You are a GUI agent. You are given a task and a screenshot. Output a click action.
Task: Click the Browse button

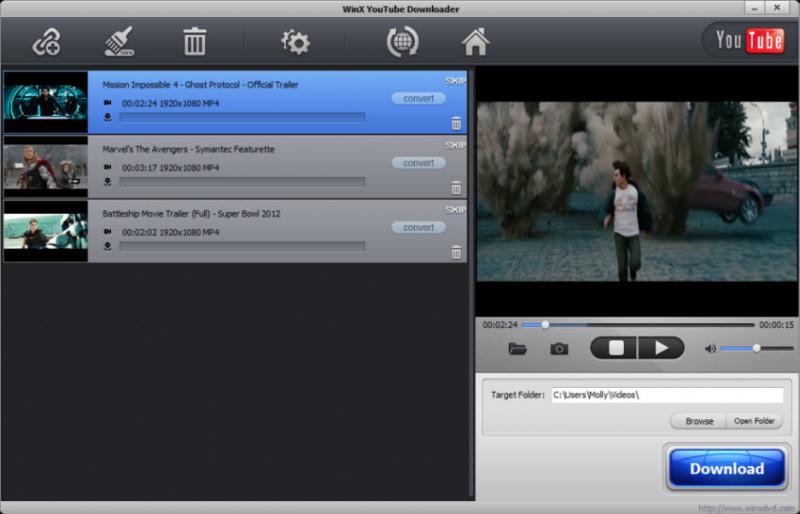coord(699,421)
